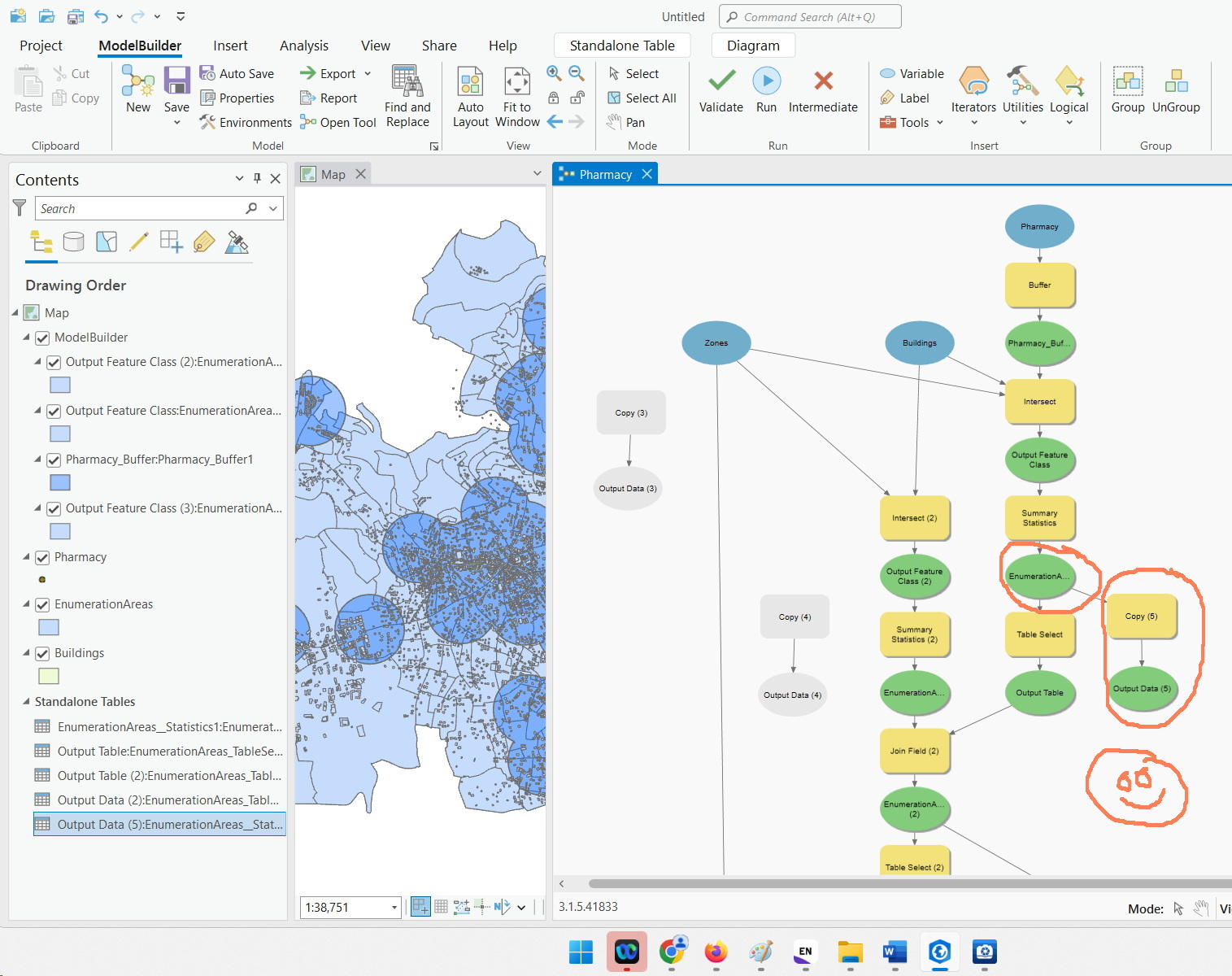Expand the Export dropdown arrow

click(x=368, y=74)
